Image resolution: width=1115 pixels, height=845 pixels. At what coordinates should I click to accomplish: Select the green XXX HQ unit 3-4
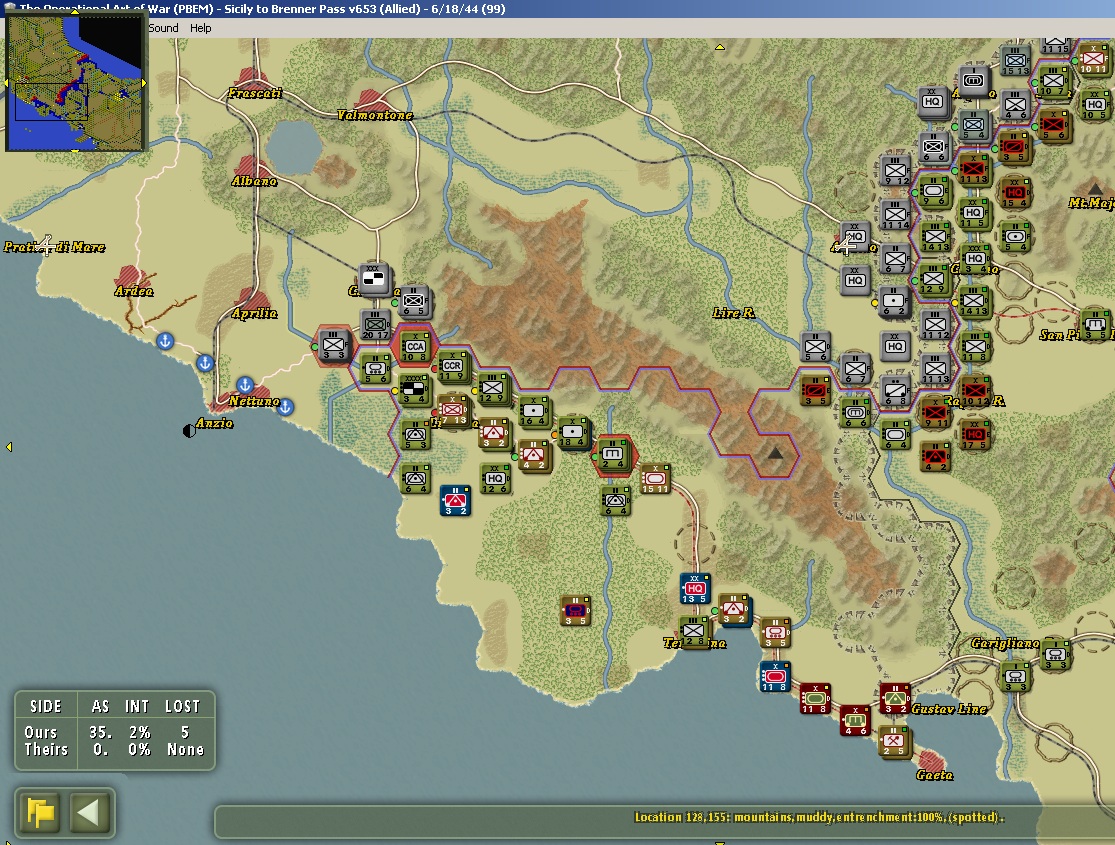tap(975, 259)
